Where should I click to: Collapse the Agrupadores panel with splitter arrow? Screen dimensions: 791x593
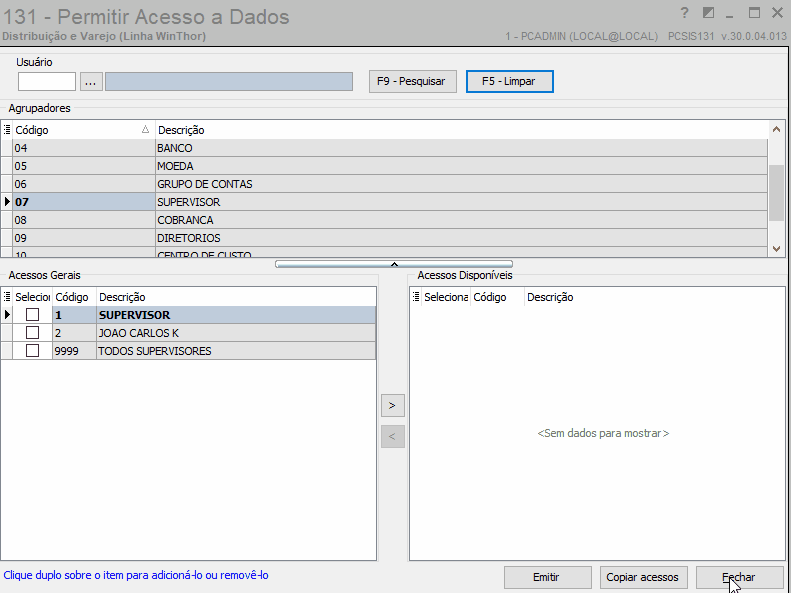pos(394,264)
